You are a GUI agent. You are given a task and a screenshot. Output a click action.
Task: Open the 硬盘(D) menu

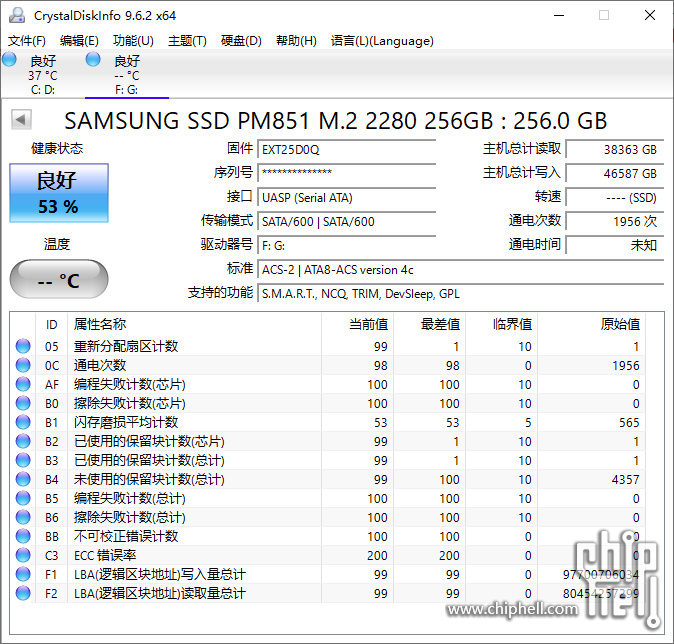tap(241, 41)
